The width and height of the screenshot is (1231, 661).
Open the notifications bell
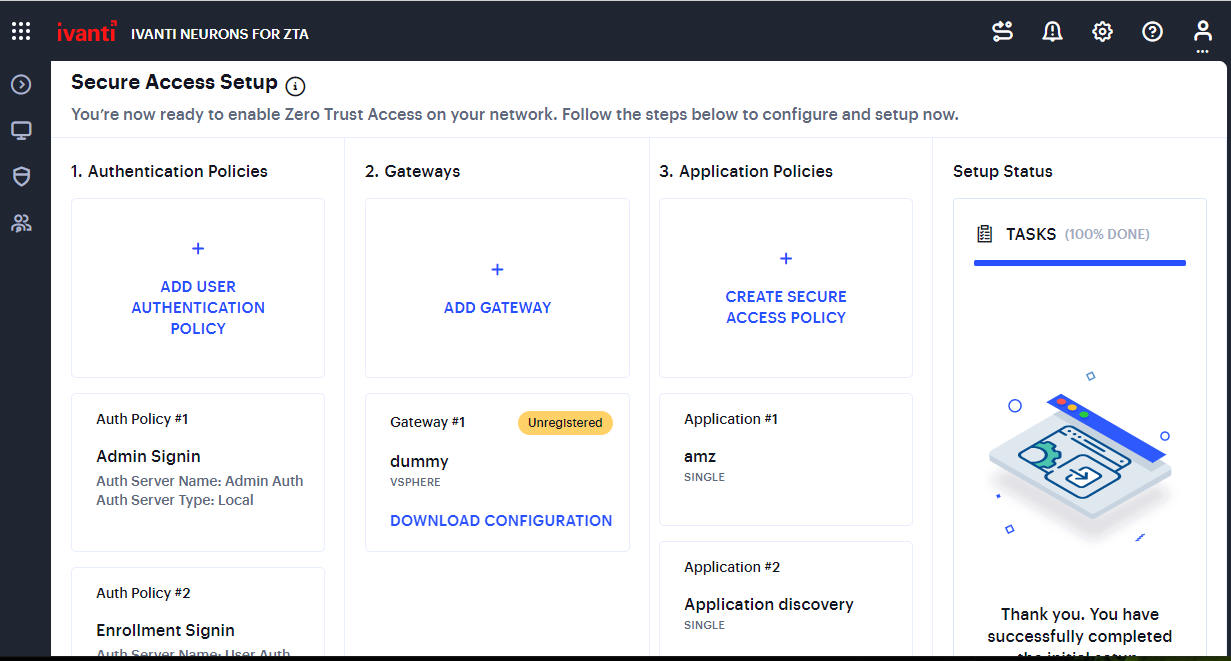(1052, 31)
